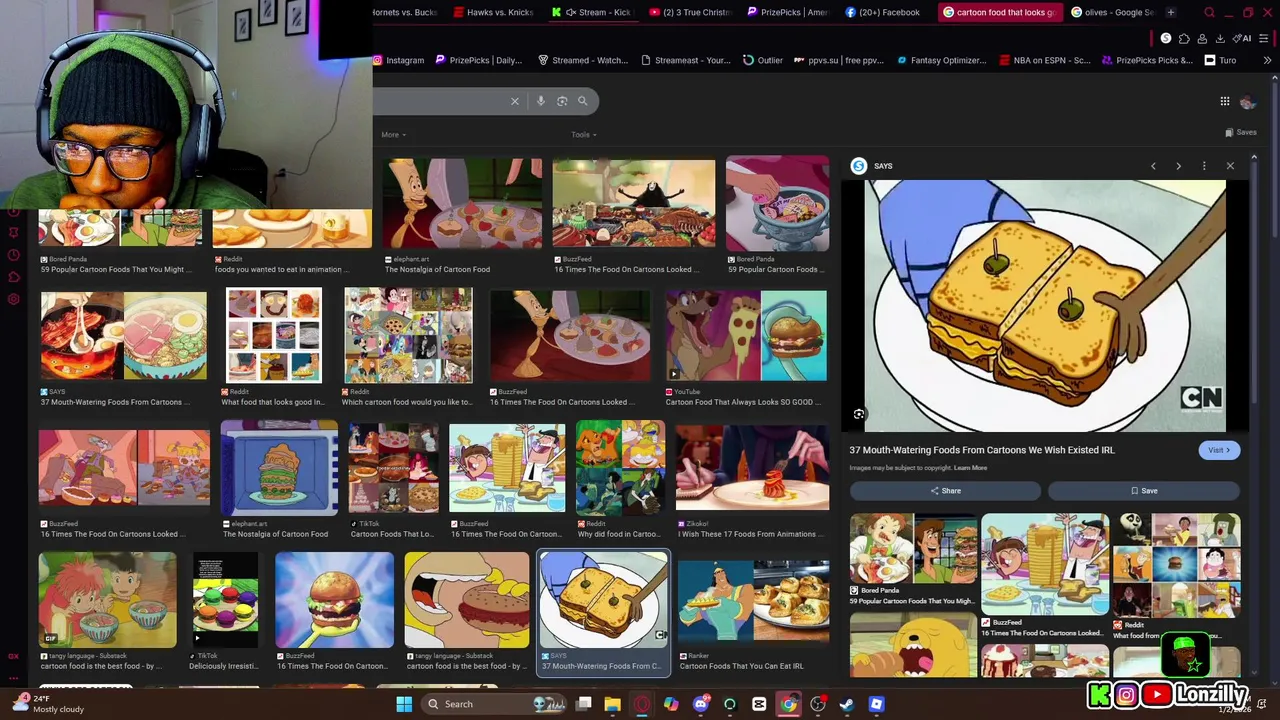
Task: Open Discord from the taskbar
Action: coord(701,704)
